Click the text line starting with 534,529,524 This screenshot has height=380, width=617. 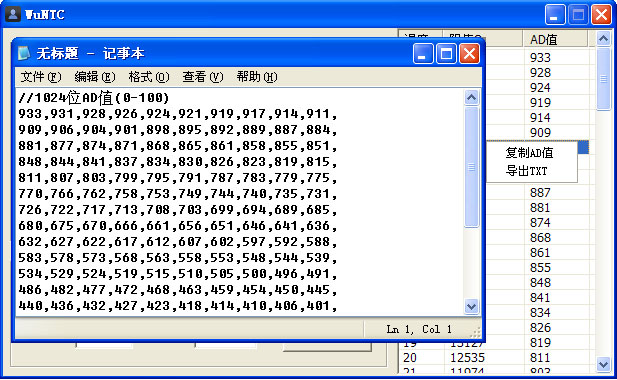177,274
